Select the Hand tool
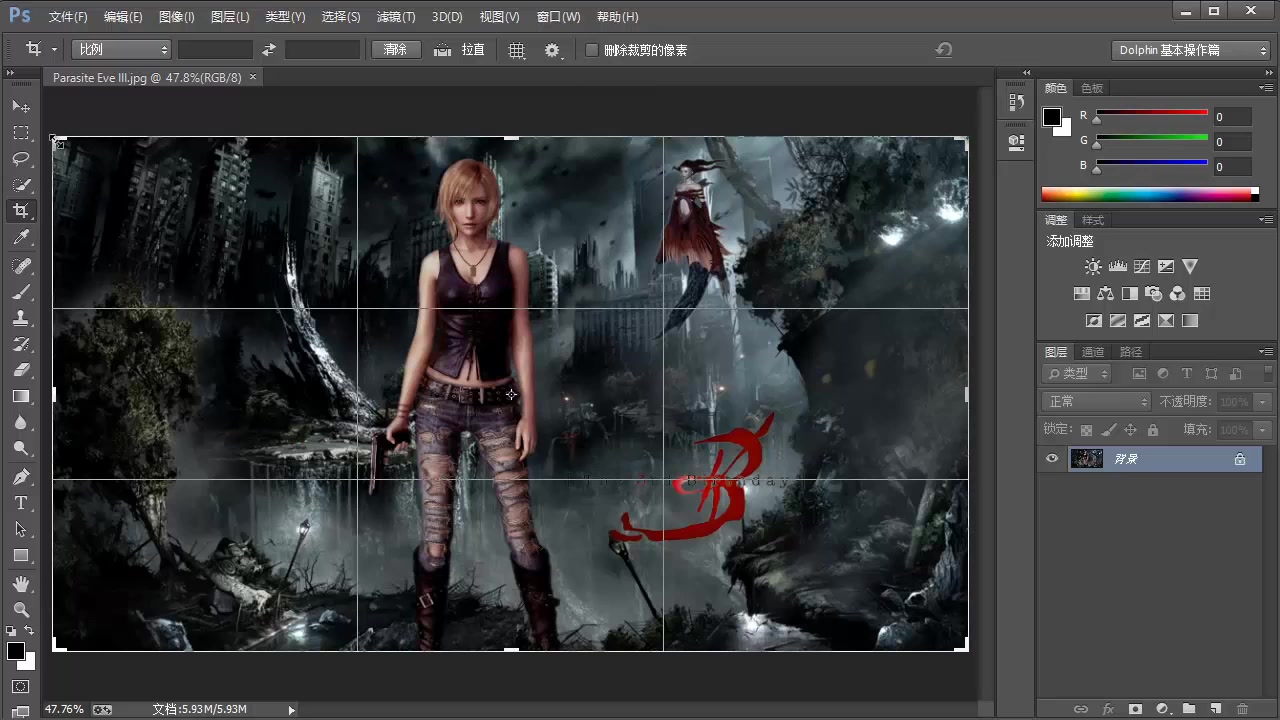 pos(20,583)
